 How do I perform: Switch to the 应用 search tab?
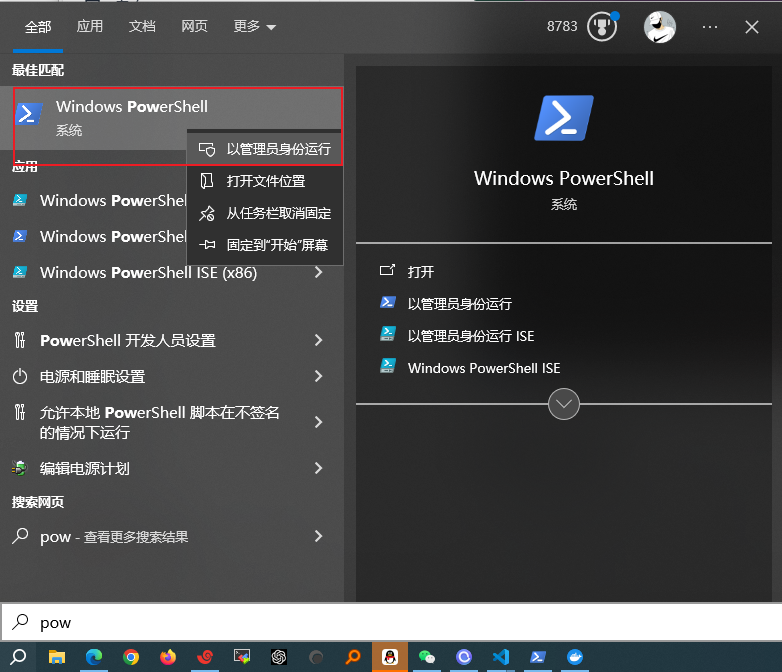(x=90, y=26)
